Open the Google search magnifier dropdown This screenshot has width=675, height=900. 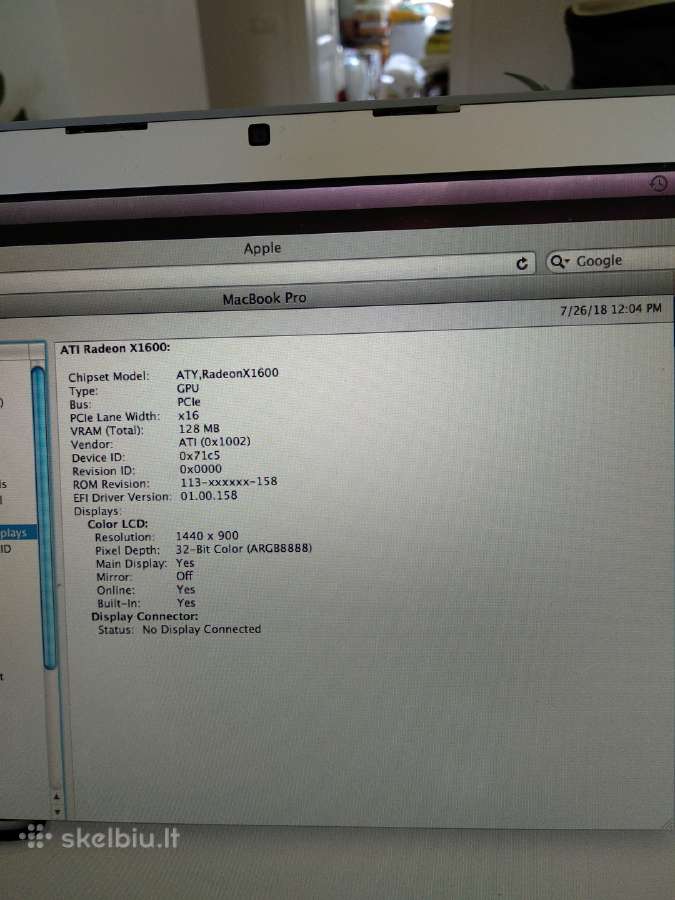point(559,262)
